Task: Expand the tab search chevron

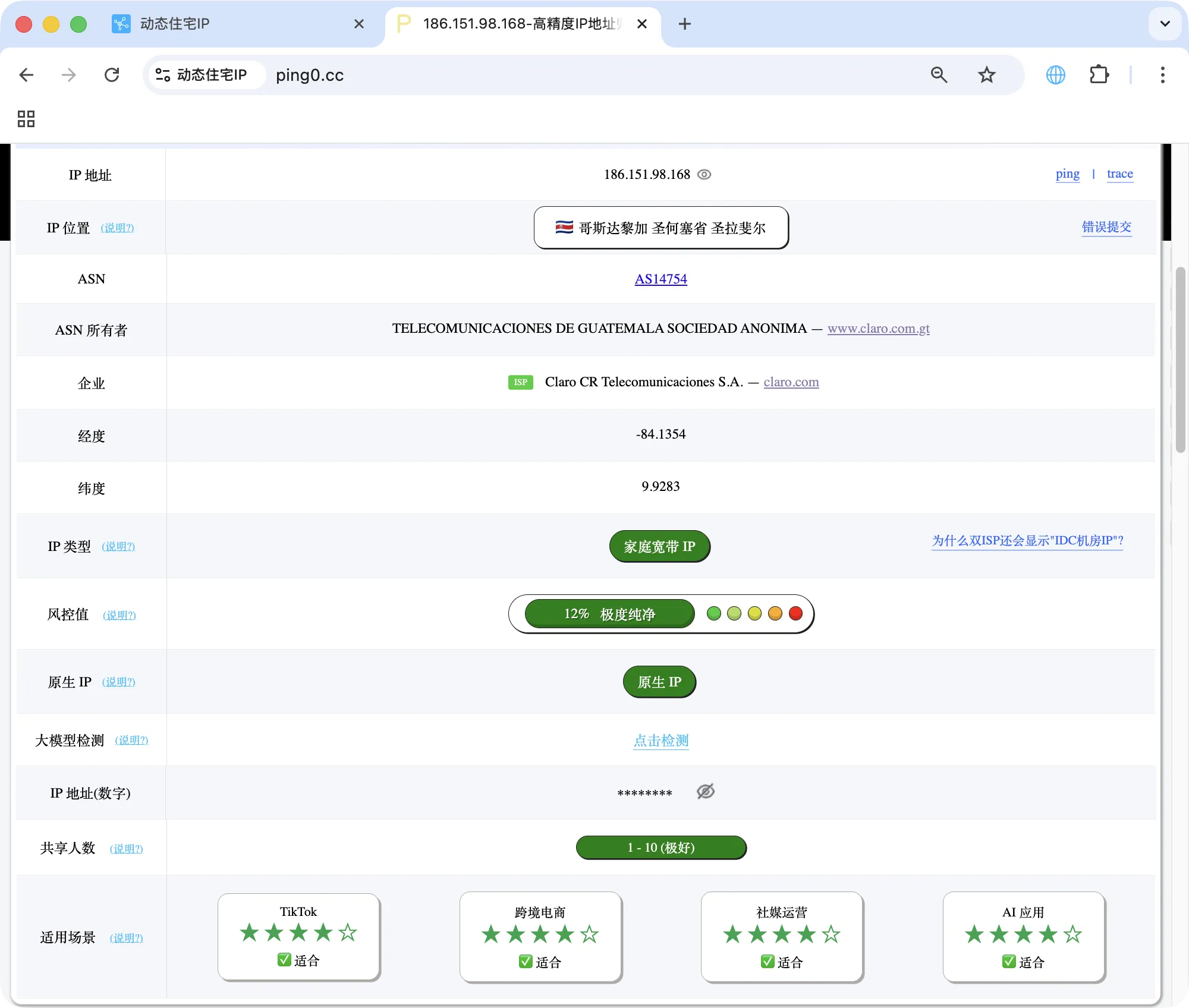Action: pos(1165,24)
